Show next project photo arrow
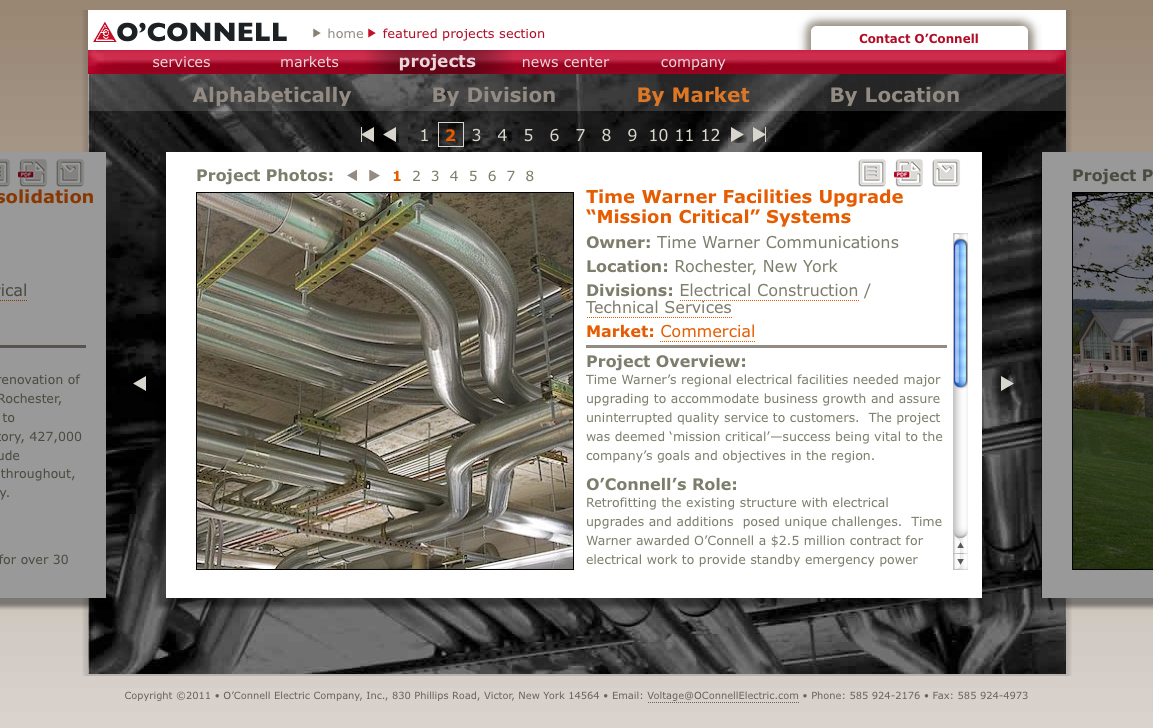This screenshot has height=728, width=1153. (x=374, y=175)
